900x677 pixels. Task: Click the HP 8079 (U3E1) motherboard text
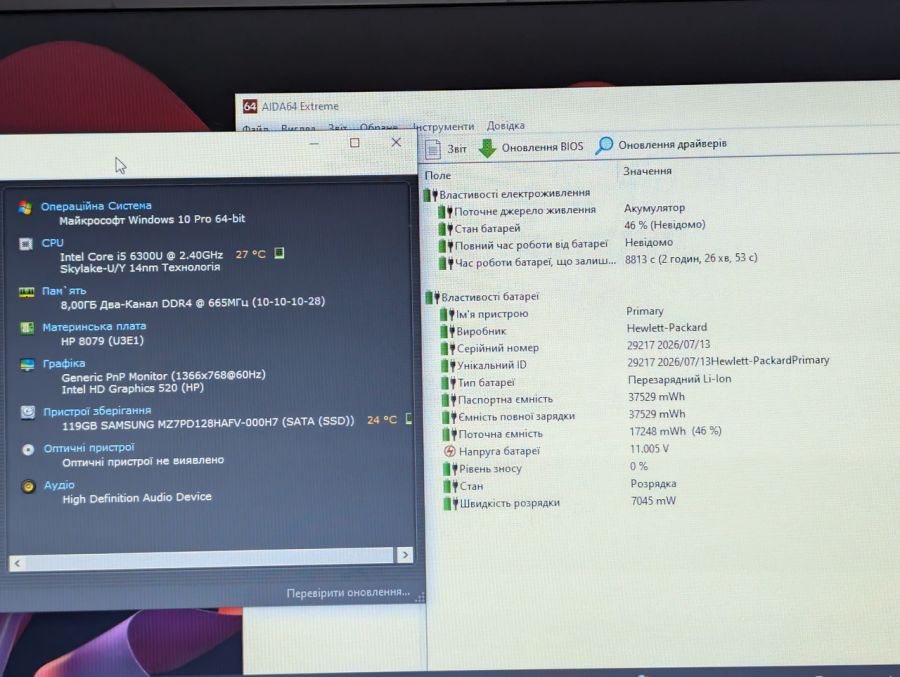(x=102, y=341)
